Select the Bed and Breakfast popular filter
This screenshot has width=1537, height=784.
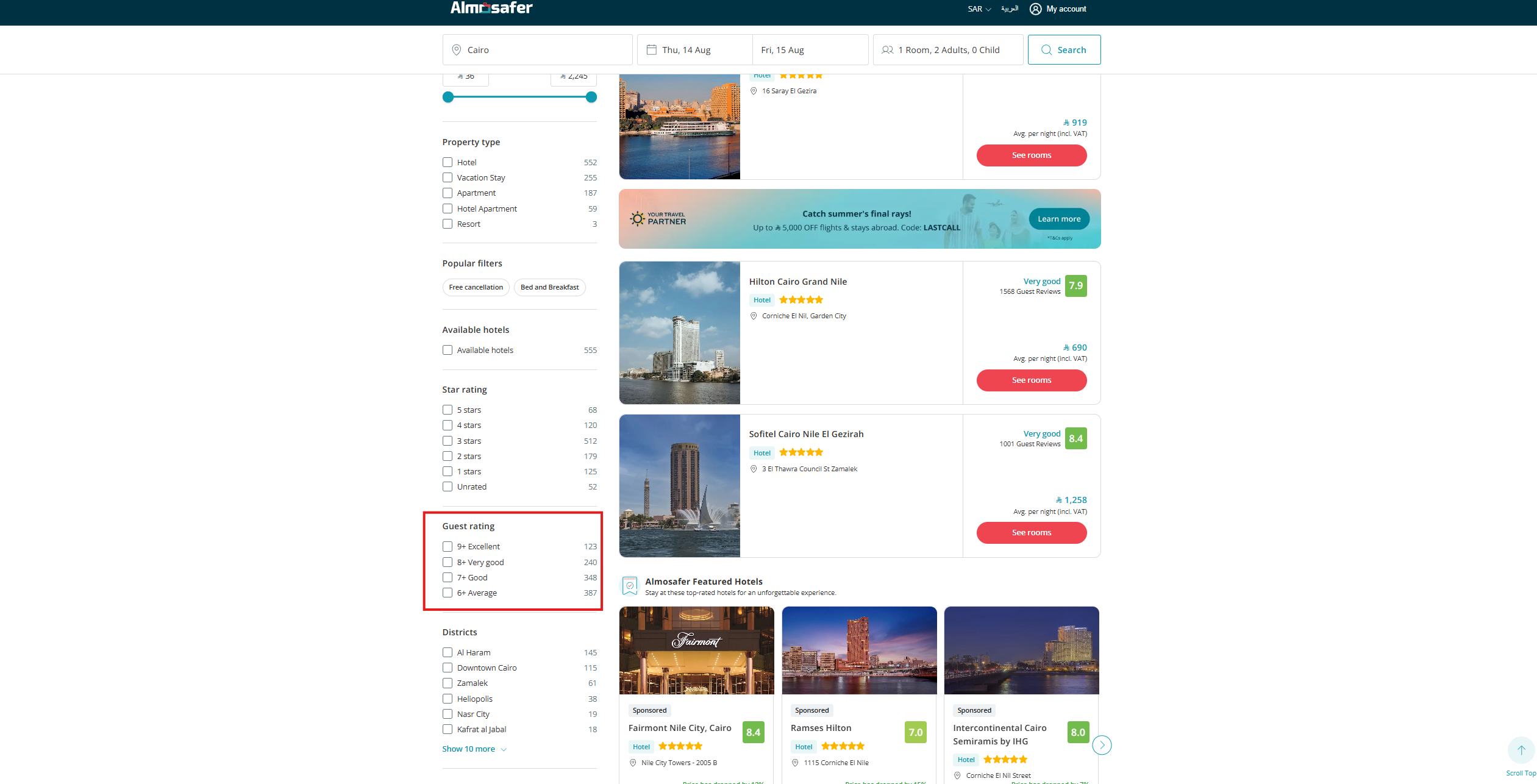pyautogui.click(x=549, y=287)
